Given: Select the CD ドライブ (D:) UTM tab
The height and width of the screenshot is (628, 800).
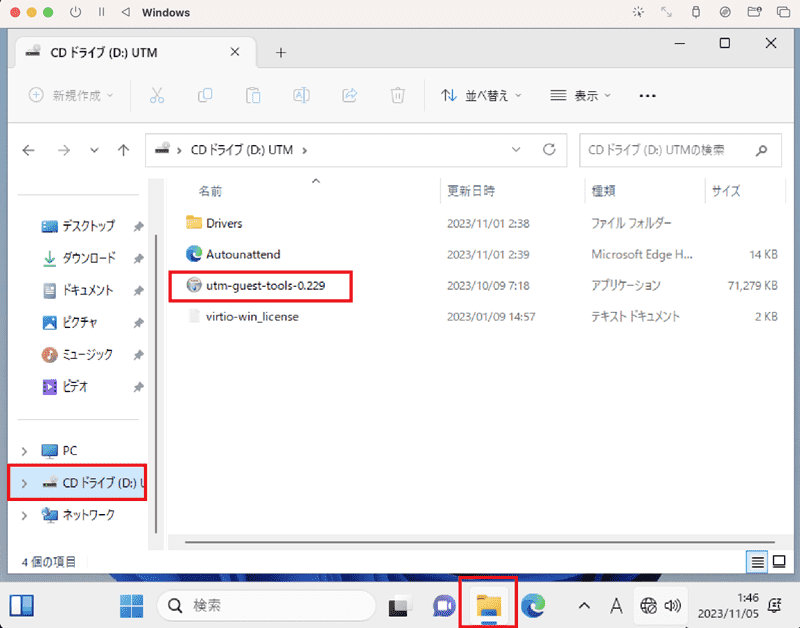Looking at the screenshot, I should click(136, 53).
